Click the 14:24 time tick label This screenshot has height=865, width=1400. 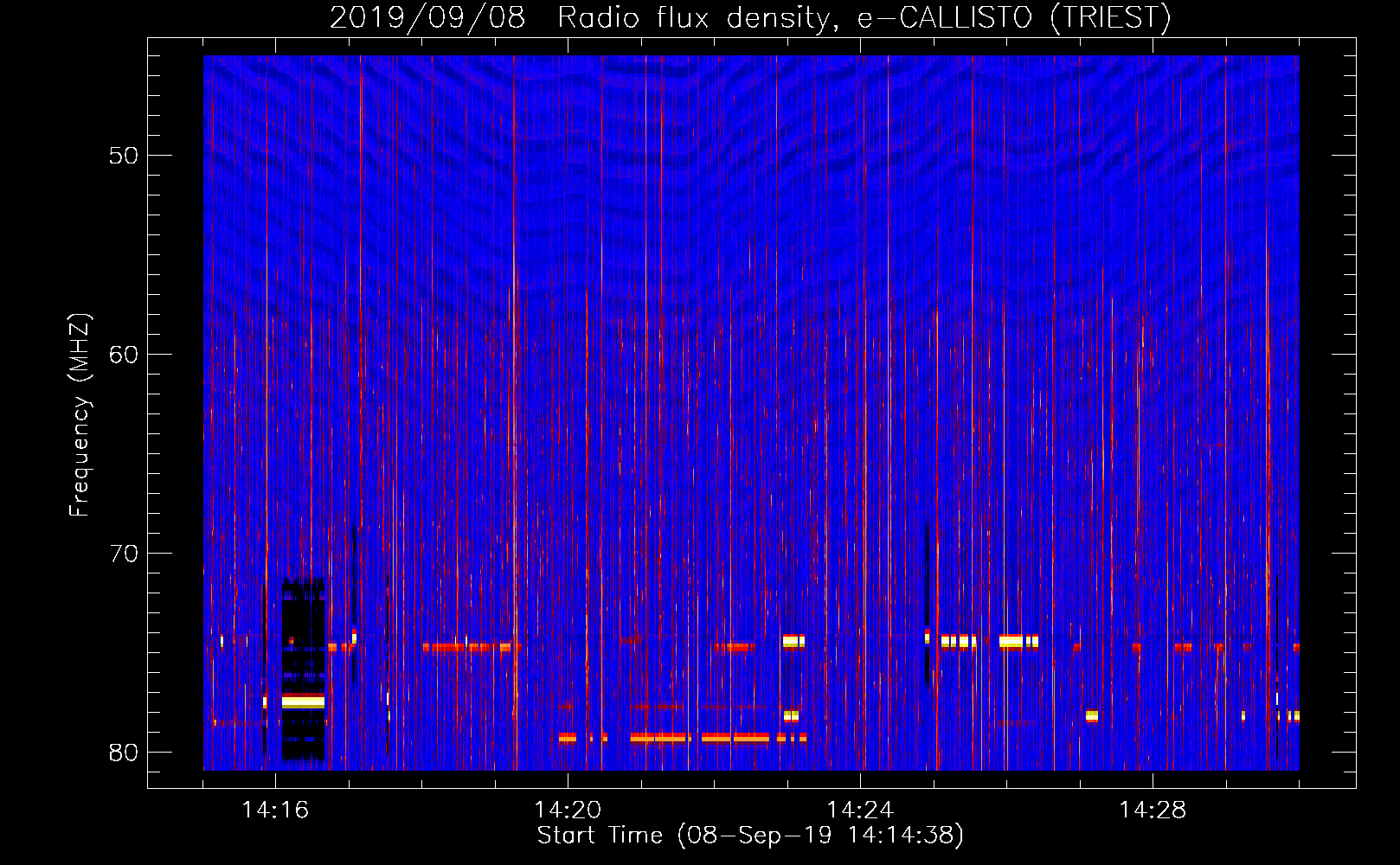coord(860,810)
